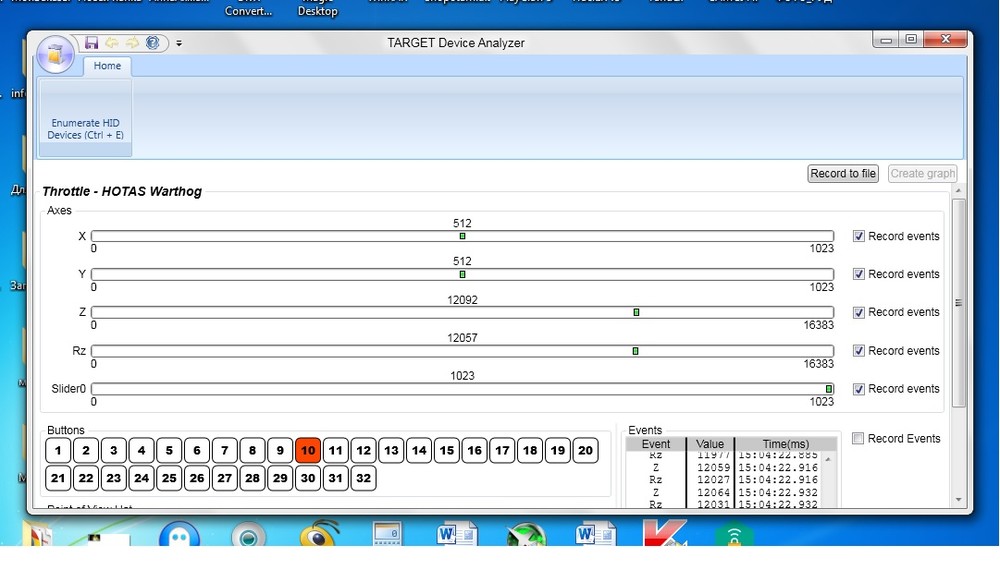Click button 2 indicator
Viewport: 1000px width, 570px height.
click(x=85, y=450)
